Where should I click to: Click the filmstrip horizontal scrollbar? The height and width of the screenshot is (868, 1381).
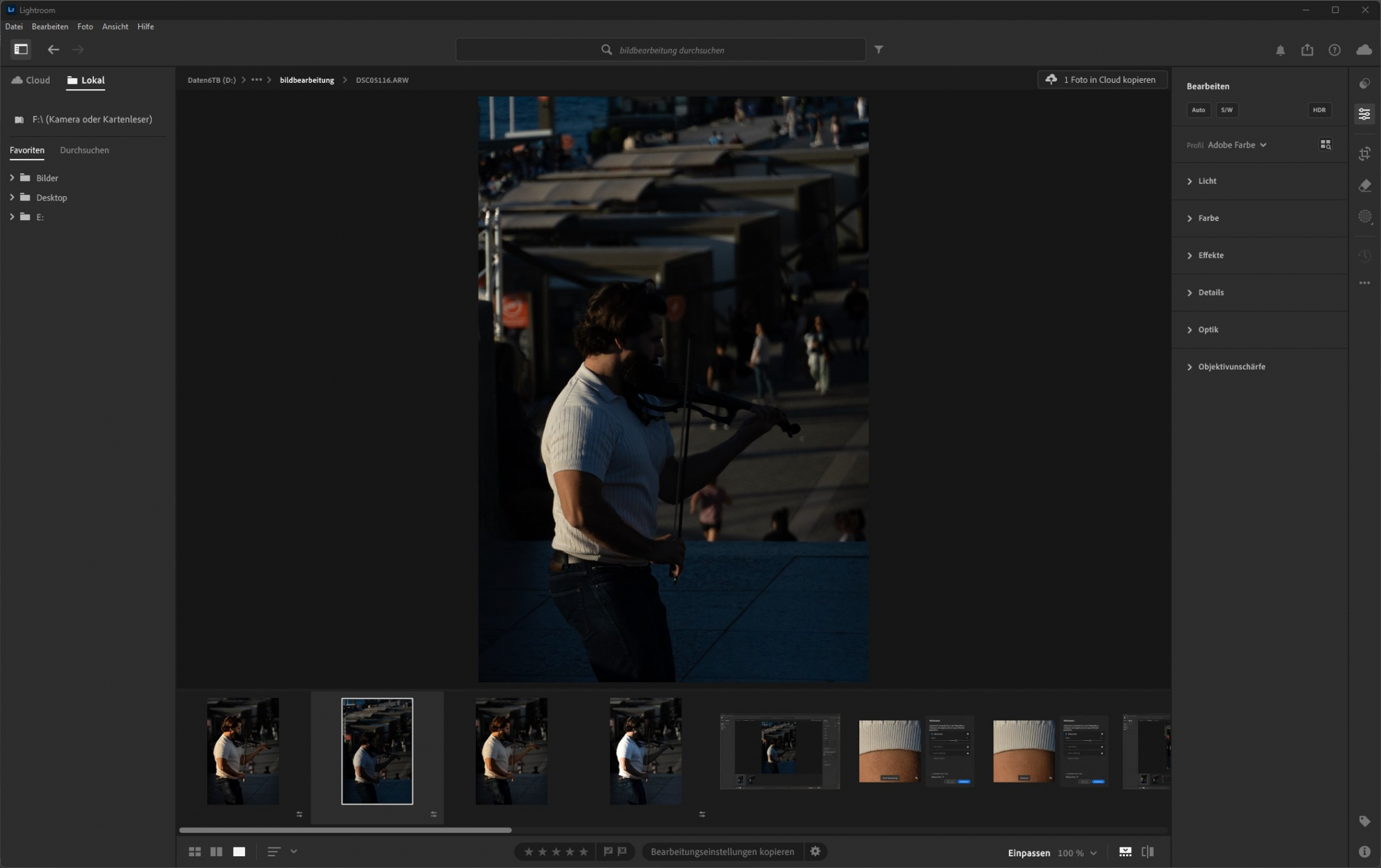(345, 830)
